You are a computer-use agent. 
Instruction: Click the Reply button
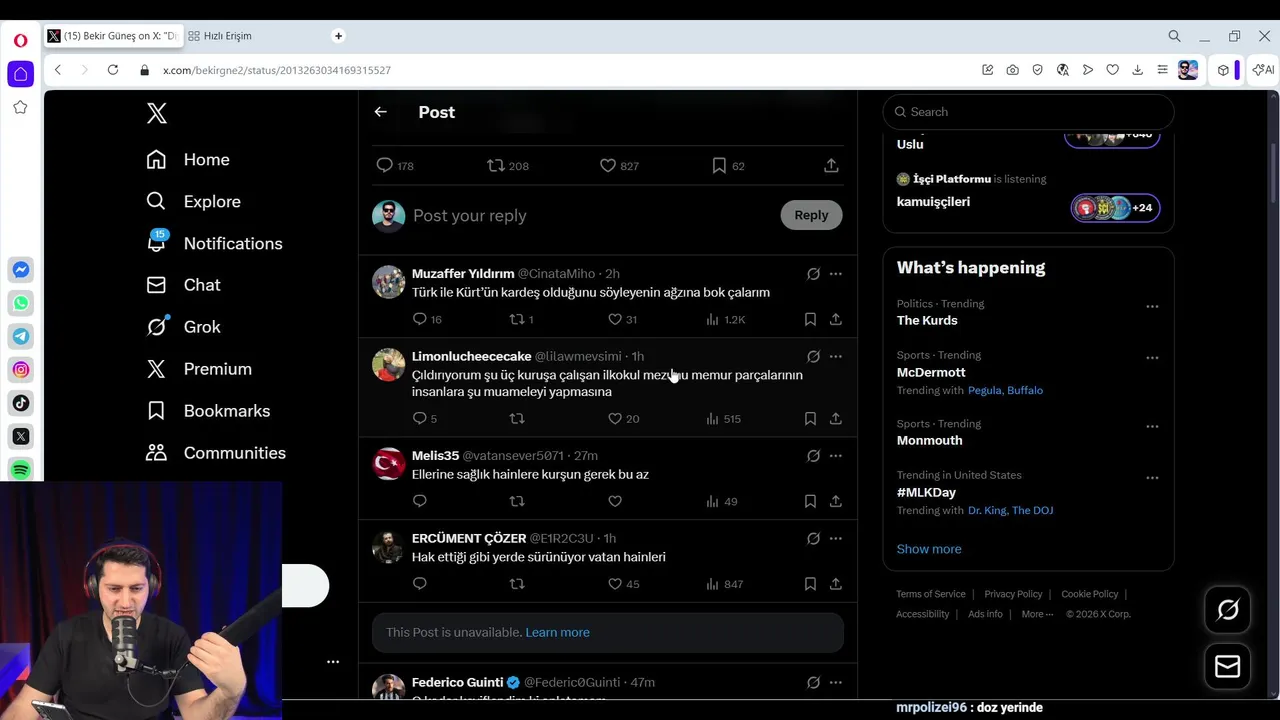(x=811, y=215)
